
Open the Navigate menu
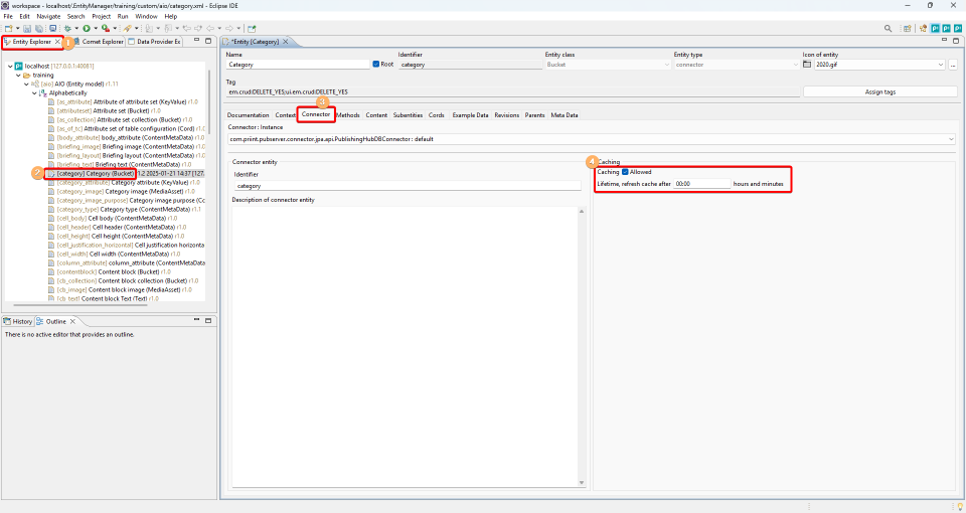pyautogui.click(x=49, y=16)
